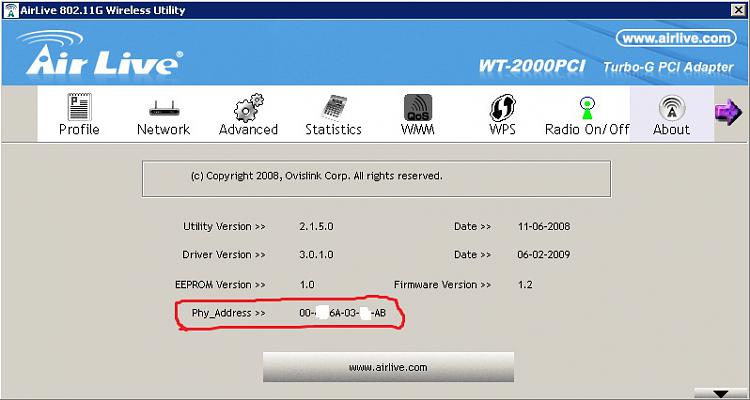The image size is (750, 400).
Task: Open the WPS icon
Action: (503, 107)
